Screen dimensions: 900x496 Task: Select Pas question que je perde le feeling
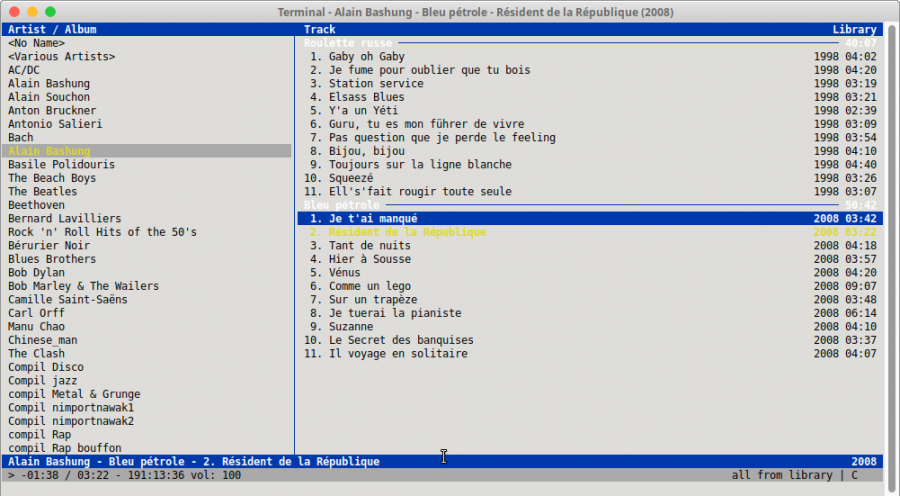coord(590,138)
